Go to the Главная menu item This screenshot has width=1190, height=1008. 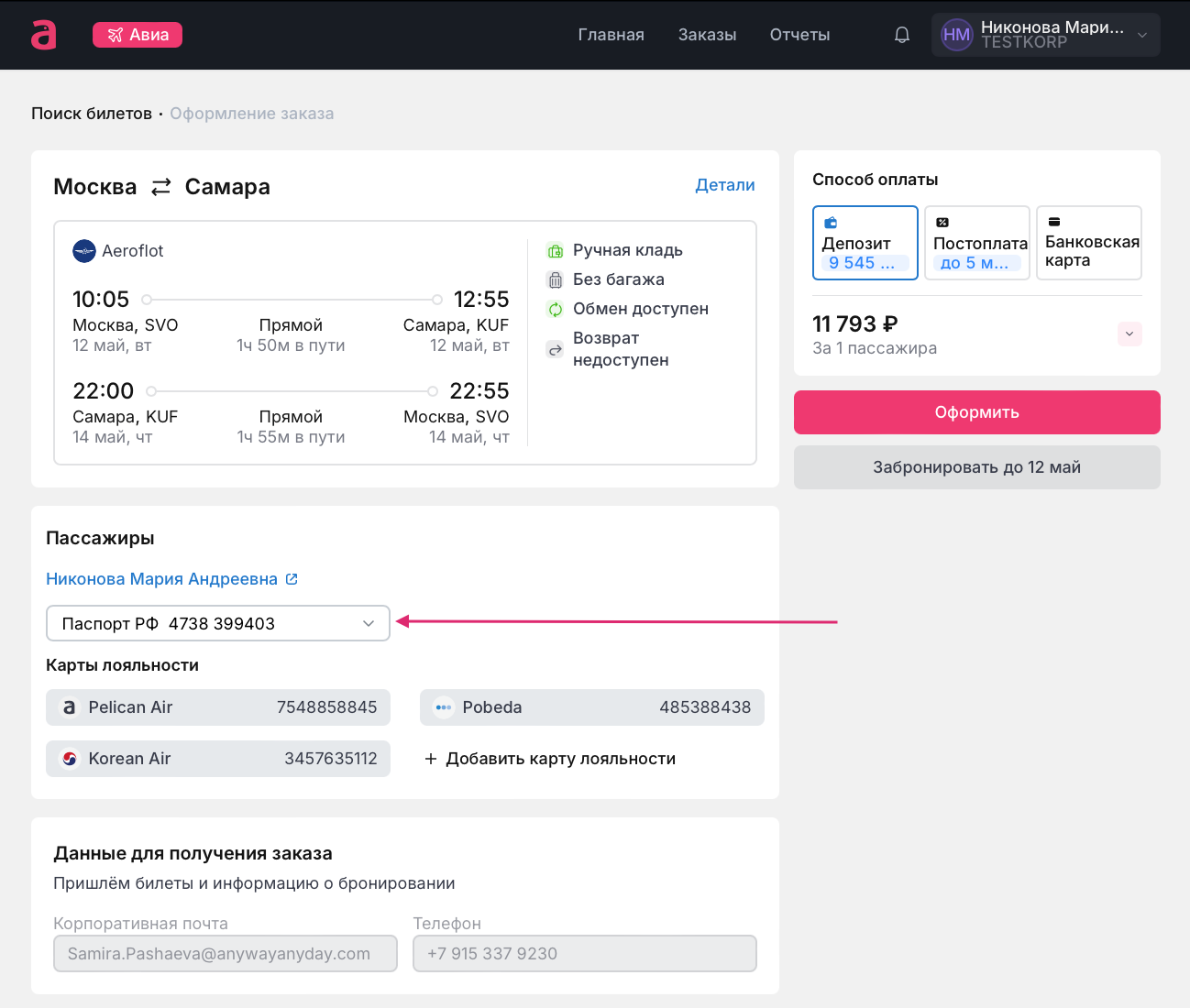point(612,35)
